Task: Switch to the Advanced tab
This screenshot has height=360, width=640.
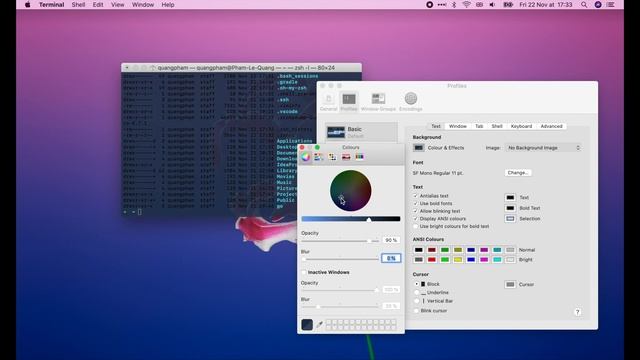Action: pos(551,127)
